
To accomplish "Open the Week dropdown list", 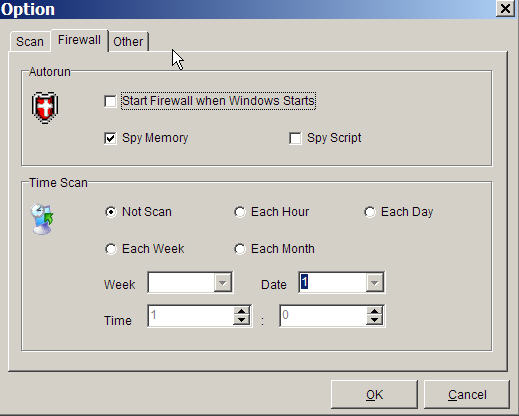I will (222, 283).
